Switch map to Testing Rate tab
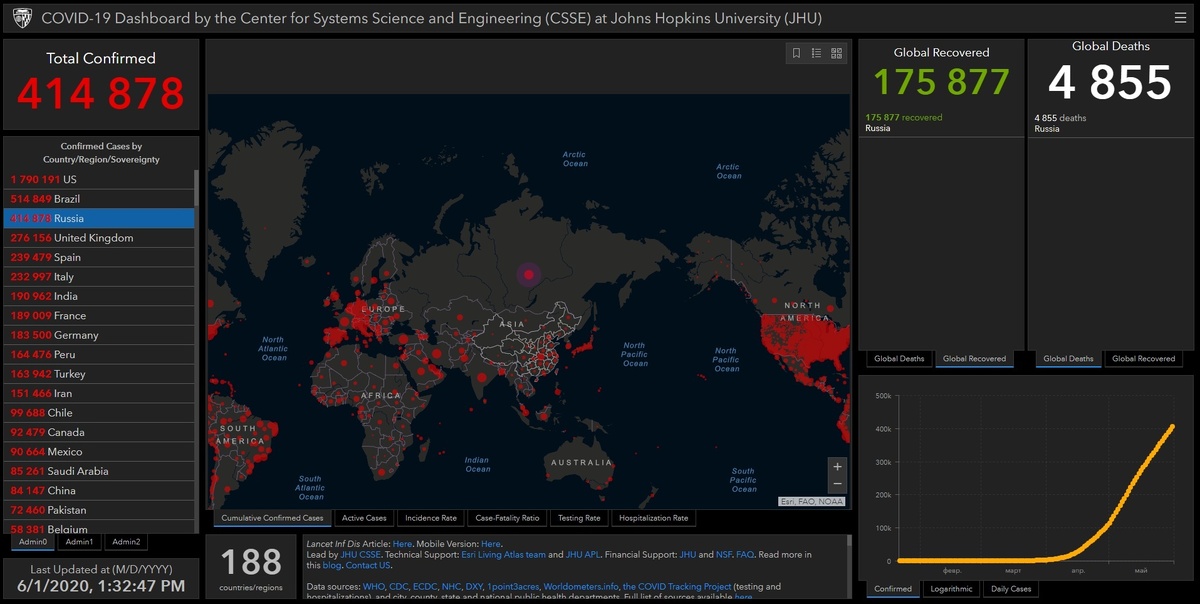Viewport: 1200px width, 604px height. pos(579,518)
